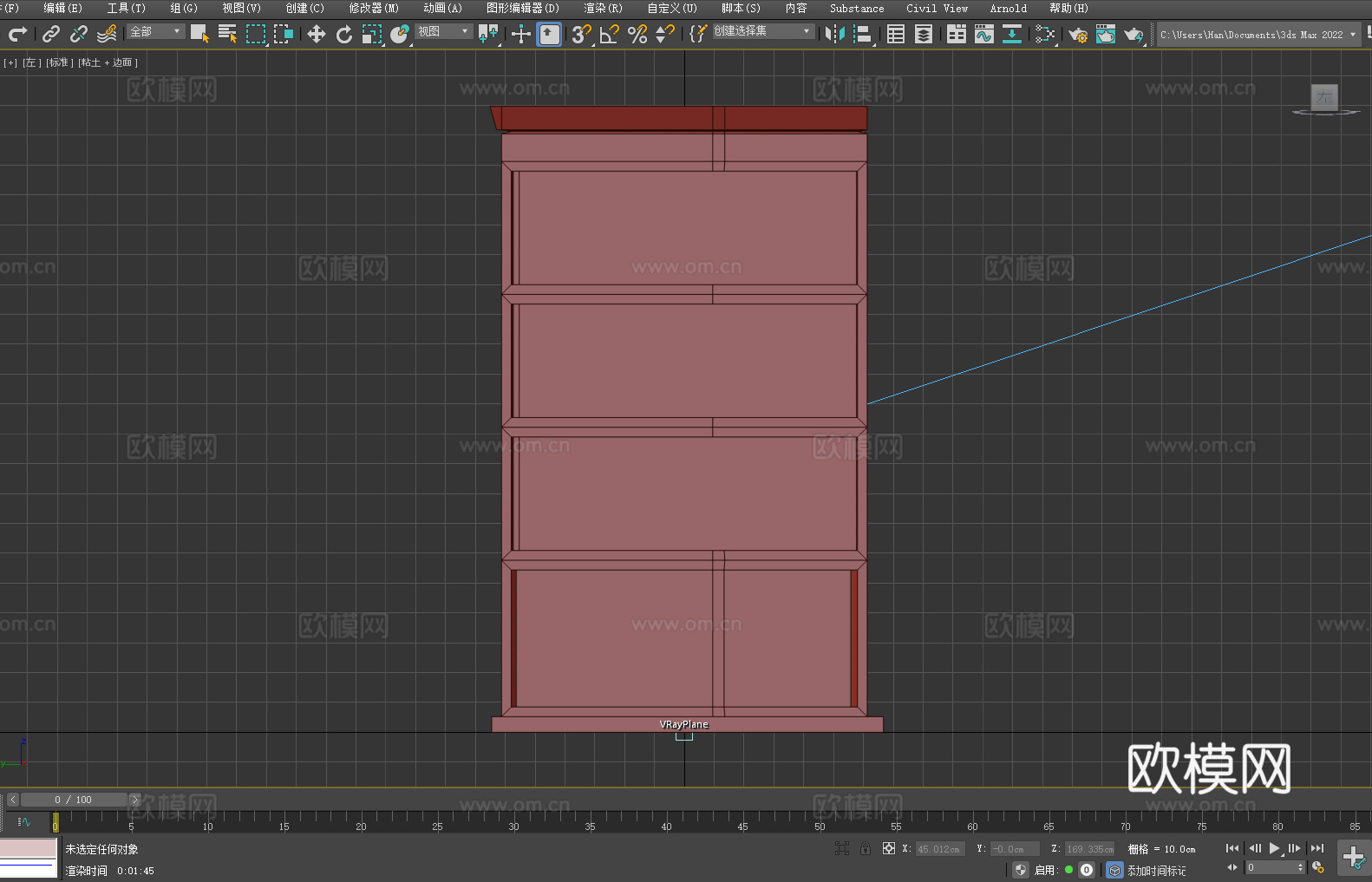Click the Align tool icon

pyautogui.click(x=863, y=34)
